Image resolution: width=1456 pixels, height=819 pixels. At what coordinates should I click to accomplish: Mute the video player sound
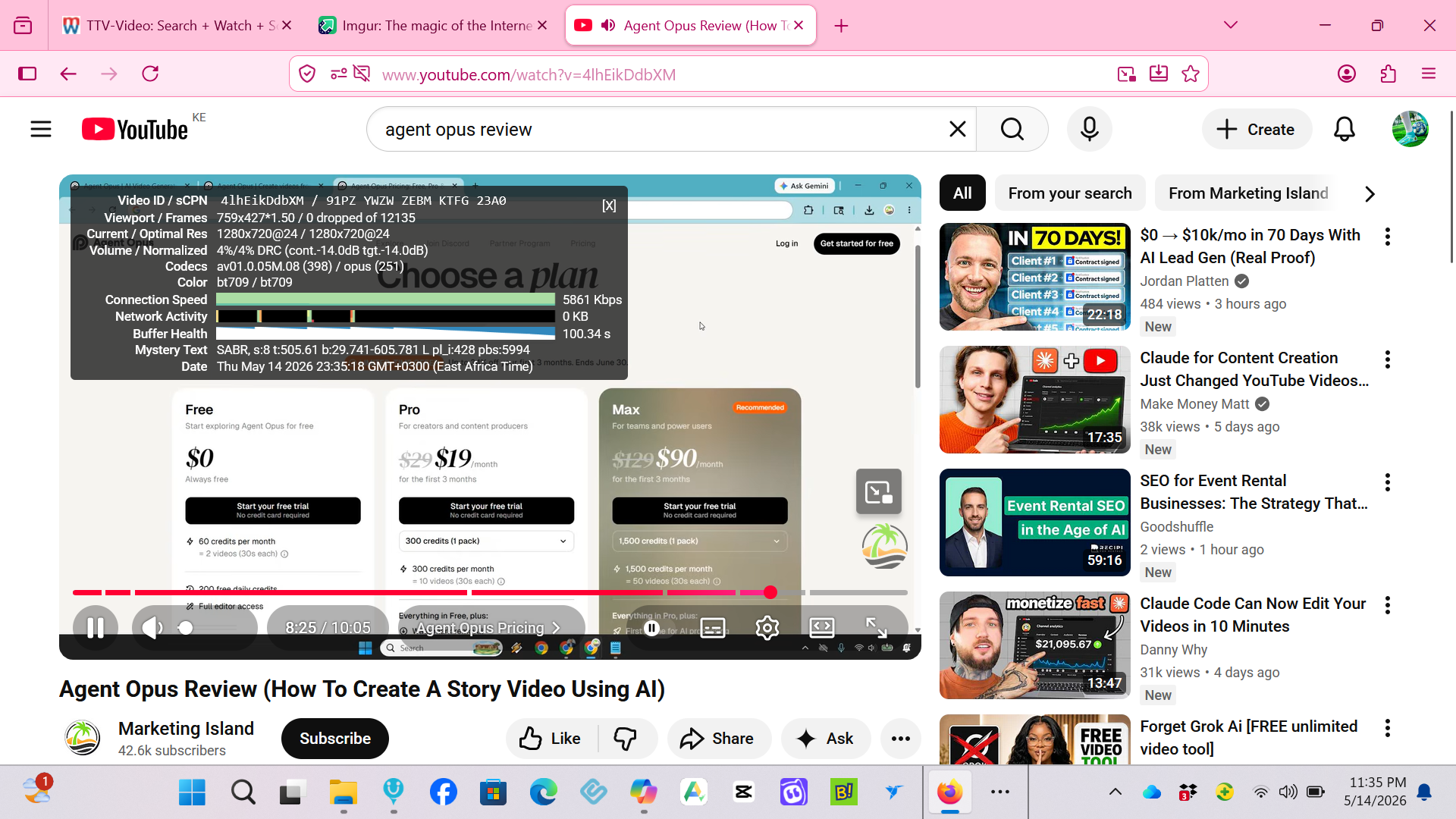point(152,628)
